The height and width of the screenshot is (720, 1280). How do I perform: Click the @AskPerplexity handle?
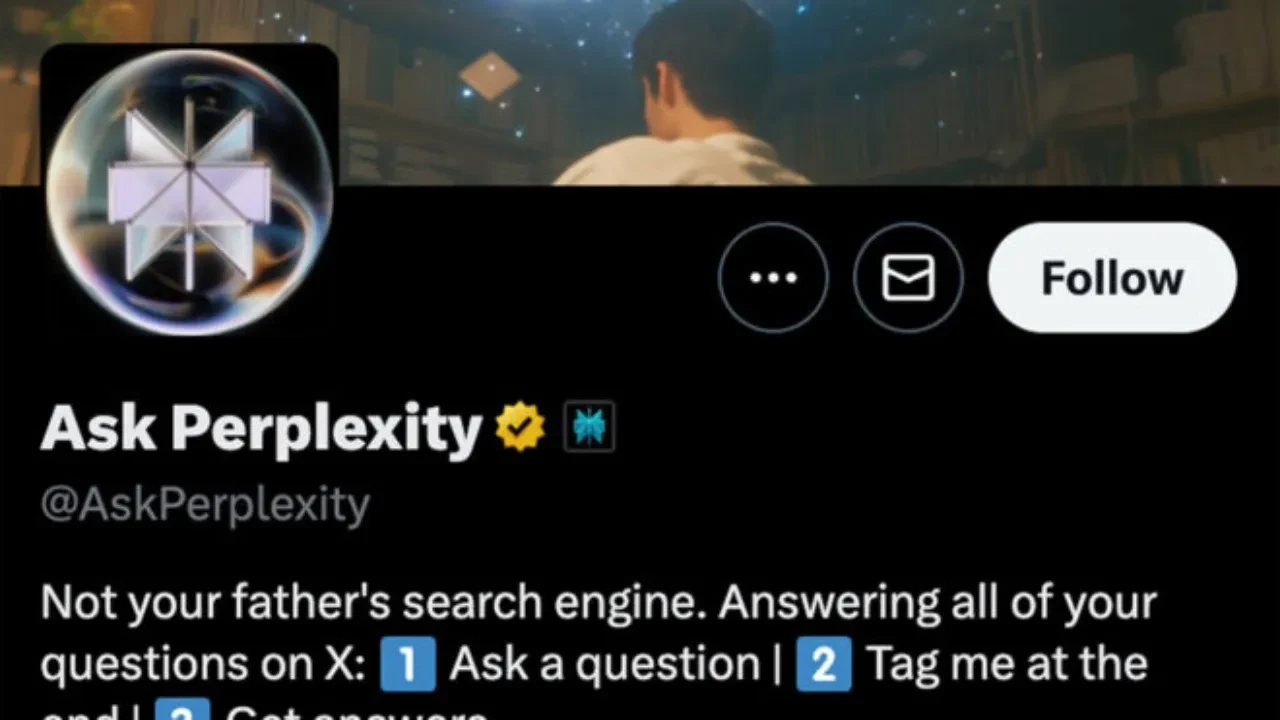(205, 506)
